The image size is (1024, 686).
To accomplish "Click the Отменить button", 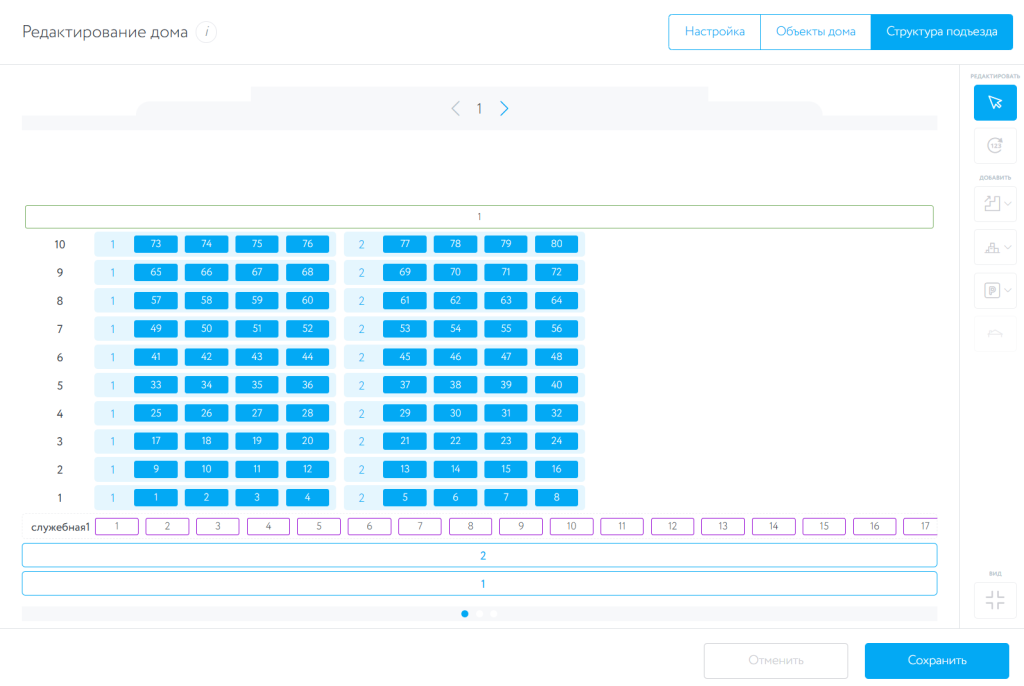I will (776, 660).
